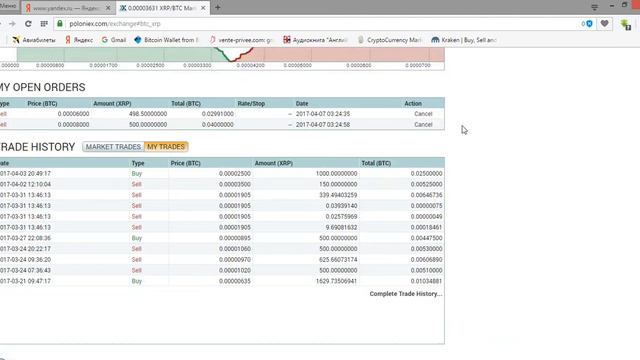
Task: Close the XRP/BTC Market tab
Action: tap(203, 8)
